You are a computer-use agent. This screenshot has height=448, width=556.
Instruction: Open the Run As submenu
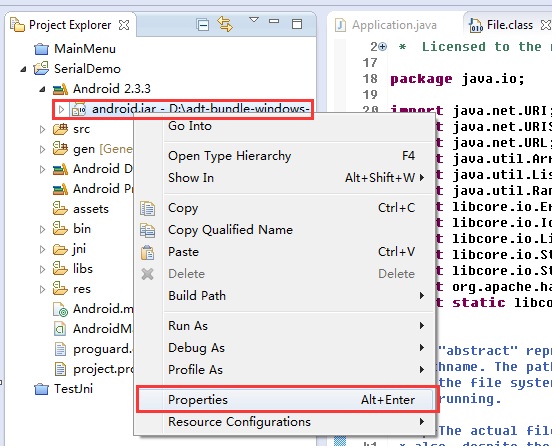(x=285, y=326)
